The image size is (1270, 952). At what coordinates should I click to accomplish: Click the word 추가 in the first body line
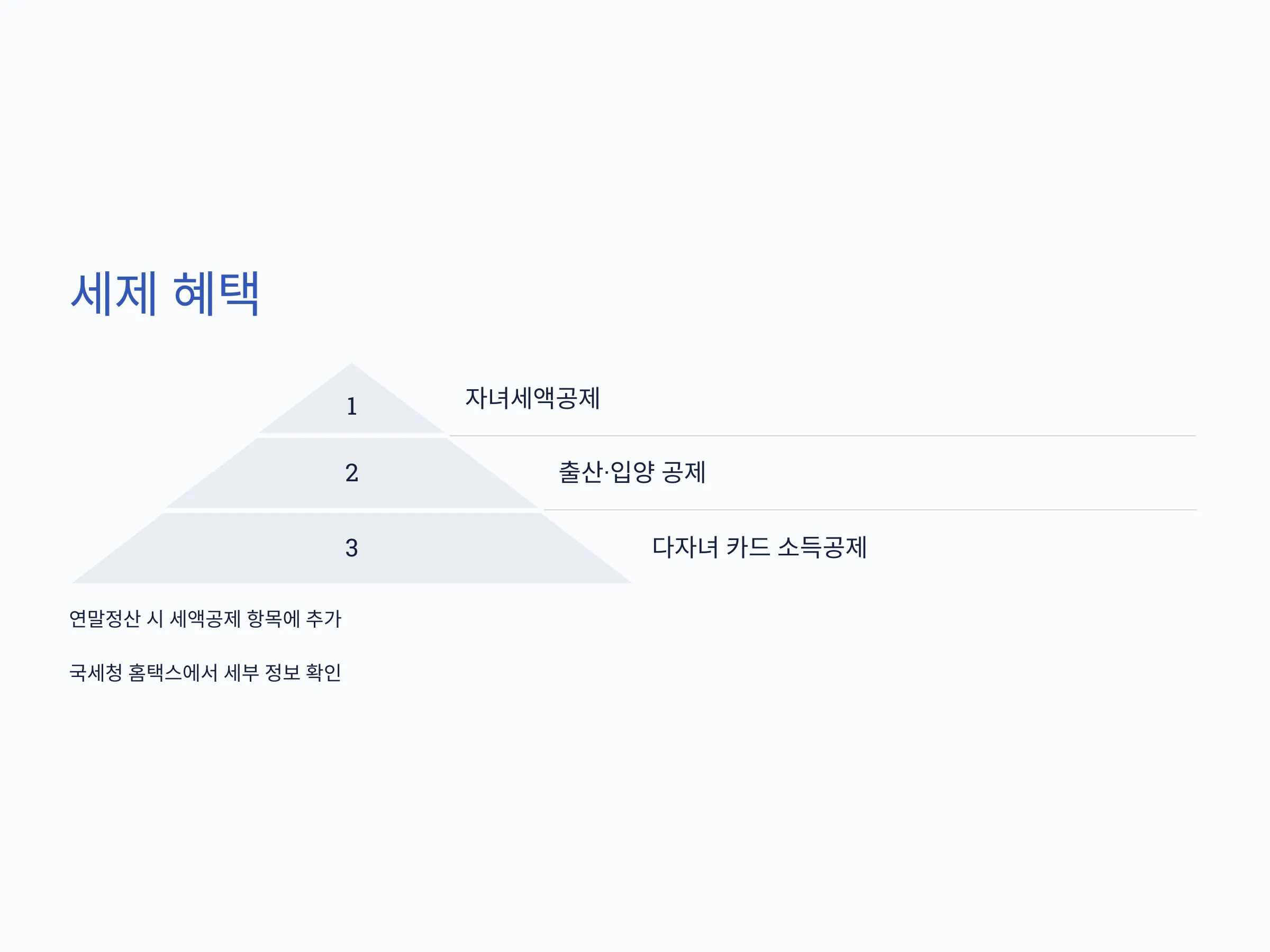[324, 619]
